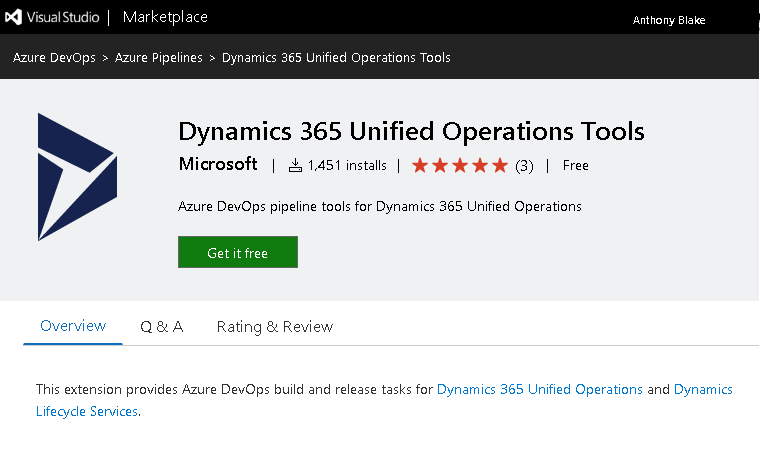Click the Dynamics 365 extension logo
Viewport: 760px width, 460px height.
coord(78,177)
